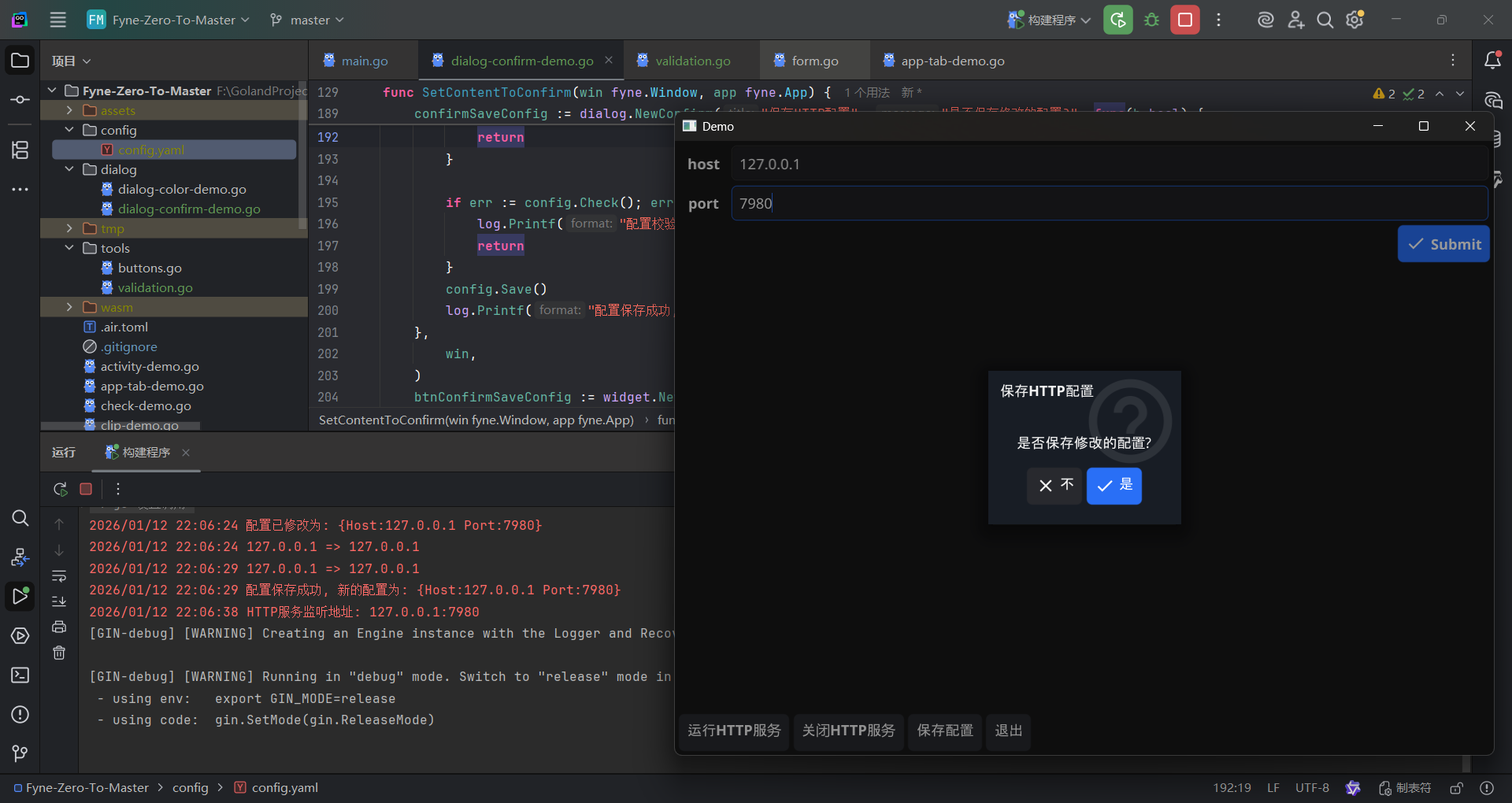Open config.yaml in the project tree
The width and height of the screenshot is (1512, 803).
pyautogui.click(x=150, y=150)
